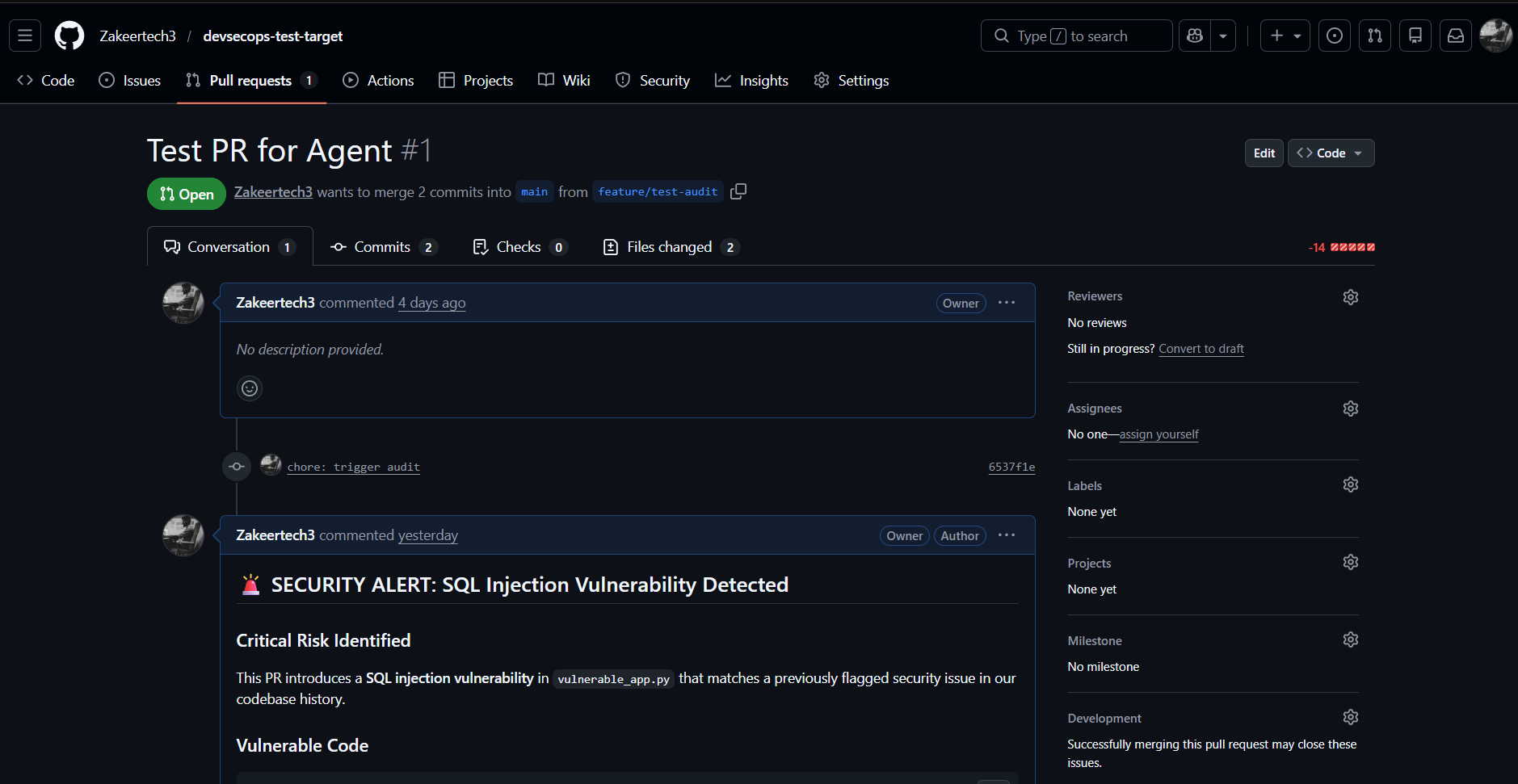
Task: Click the 'Test PR for Agent' title
Action: 270,151
